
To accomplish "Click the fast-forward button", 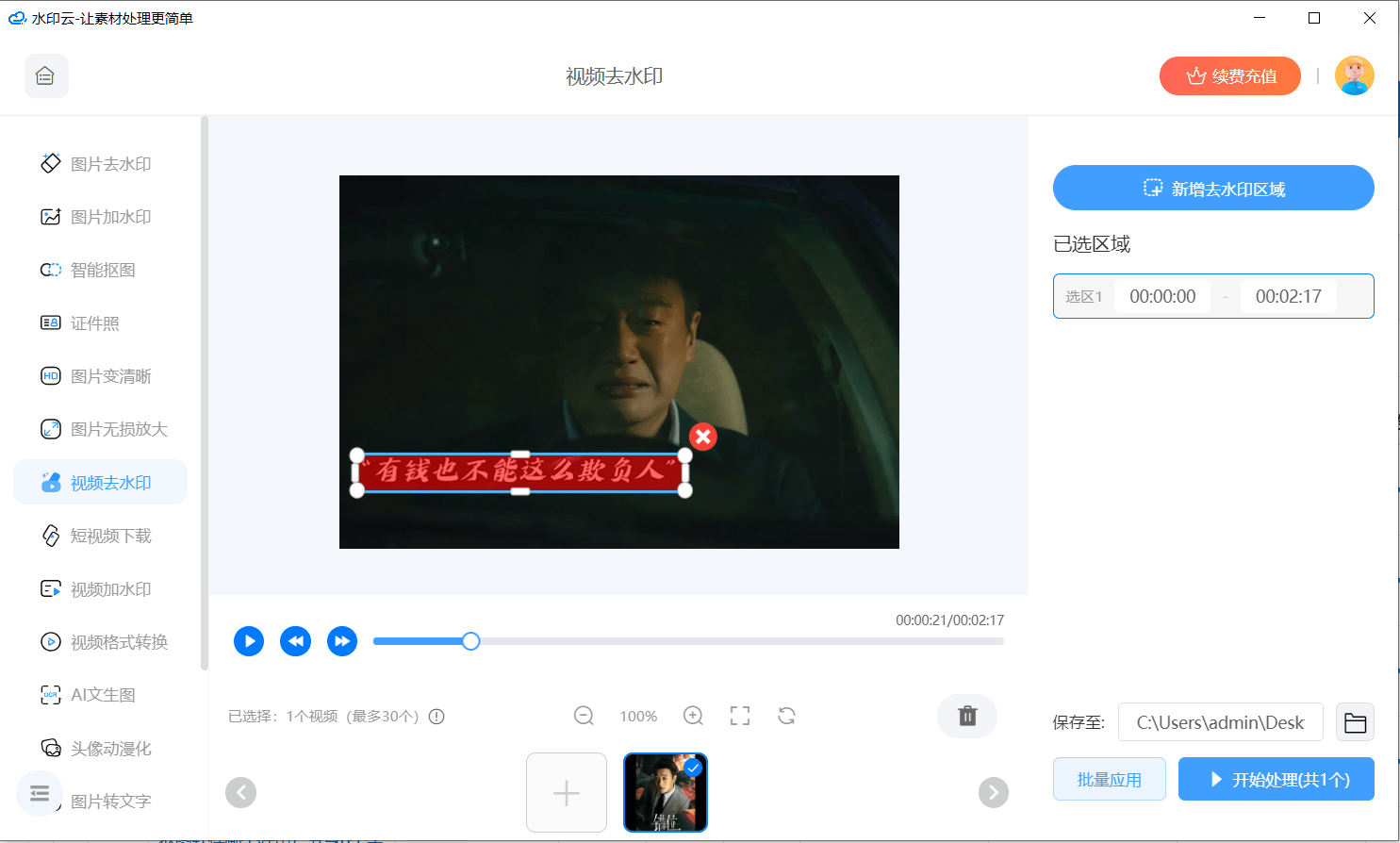I will [x=342, y=641].
